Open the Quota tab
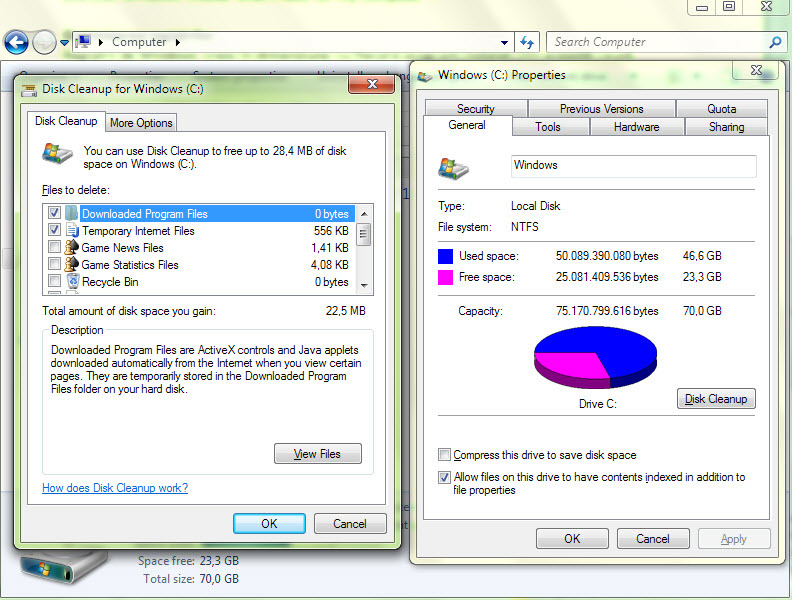This screenshot has height=600, width=792. [x=722, y=109]
